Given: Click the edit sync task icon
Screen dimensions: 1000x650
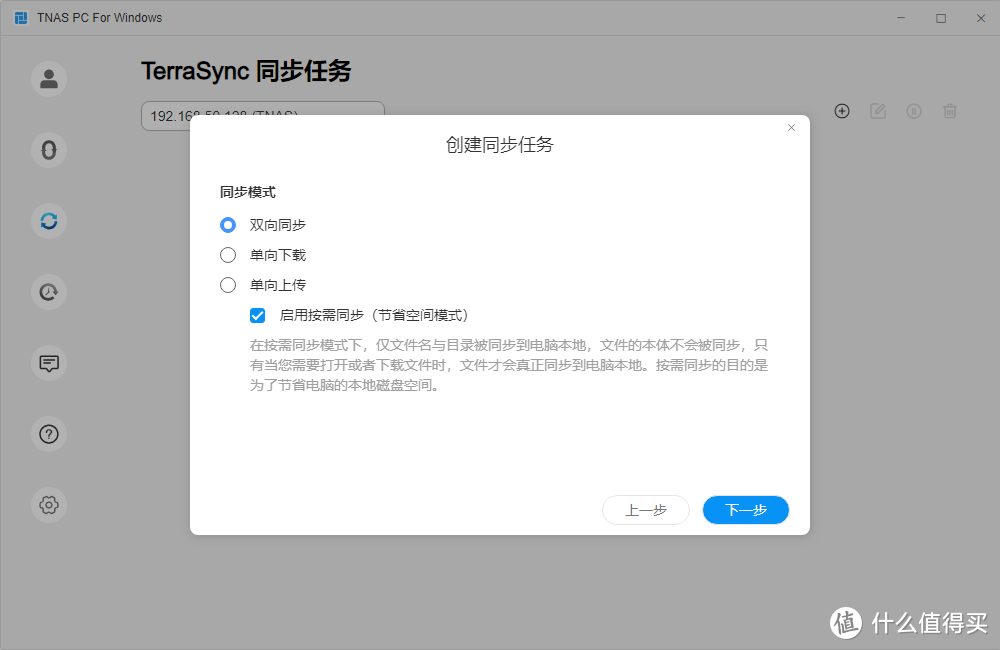Looking at the screenshot, I should point(878,111).
